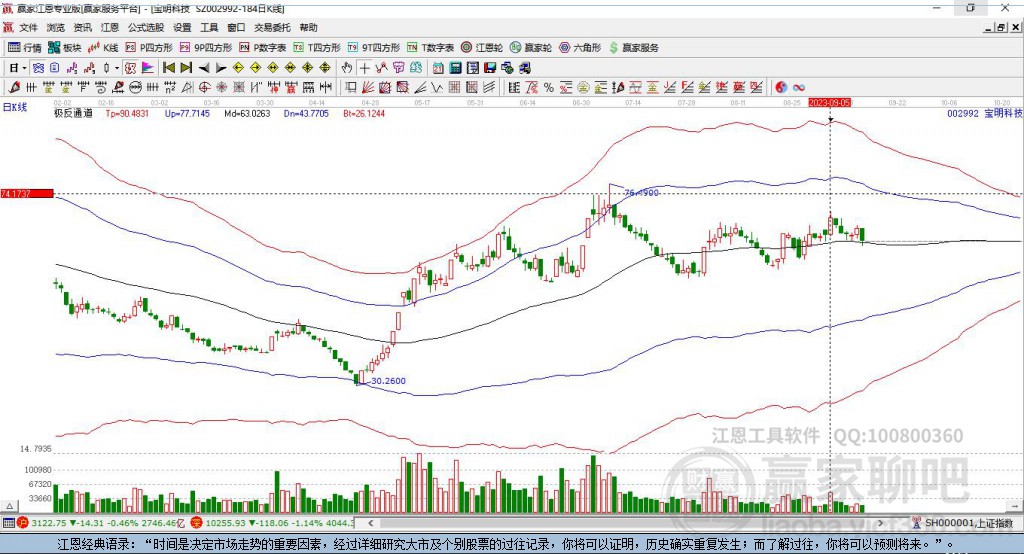Viewport: 1024px width, 554px height.
Task: Step chart left with black arrow
Action: tap(204, 68)
